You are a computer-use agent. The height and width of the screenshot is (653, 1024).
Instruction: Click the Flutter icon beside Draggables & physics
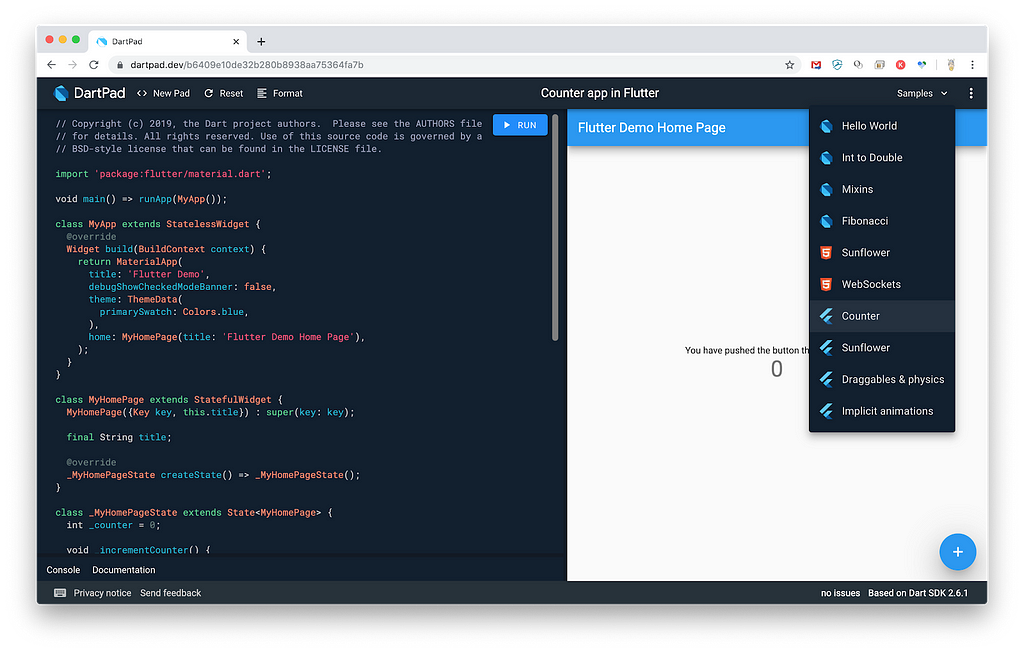pyautogui.click(x=826, y=379)
